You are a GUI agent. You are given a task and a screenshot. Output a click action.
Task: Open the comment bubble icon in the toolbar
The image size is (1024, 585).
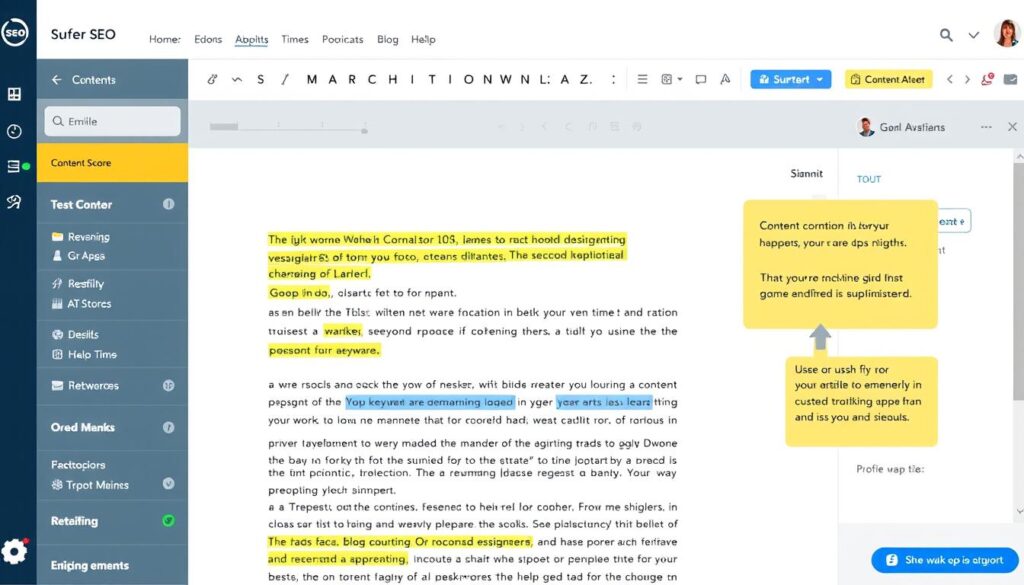(701, 78)
